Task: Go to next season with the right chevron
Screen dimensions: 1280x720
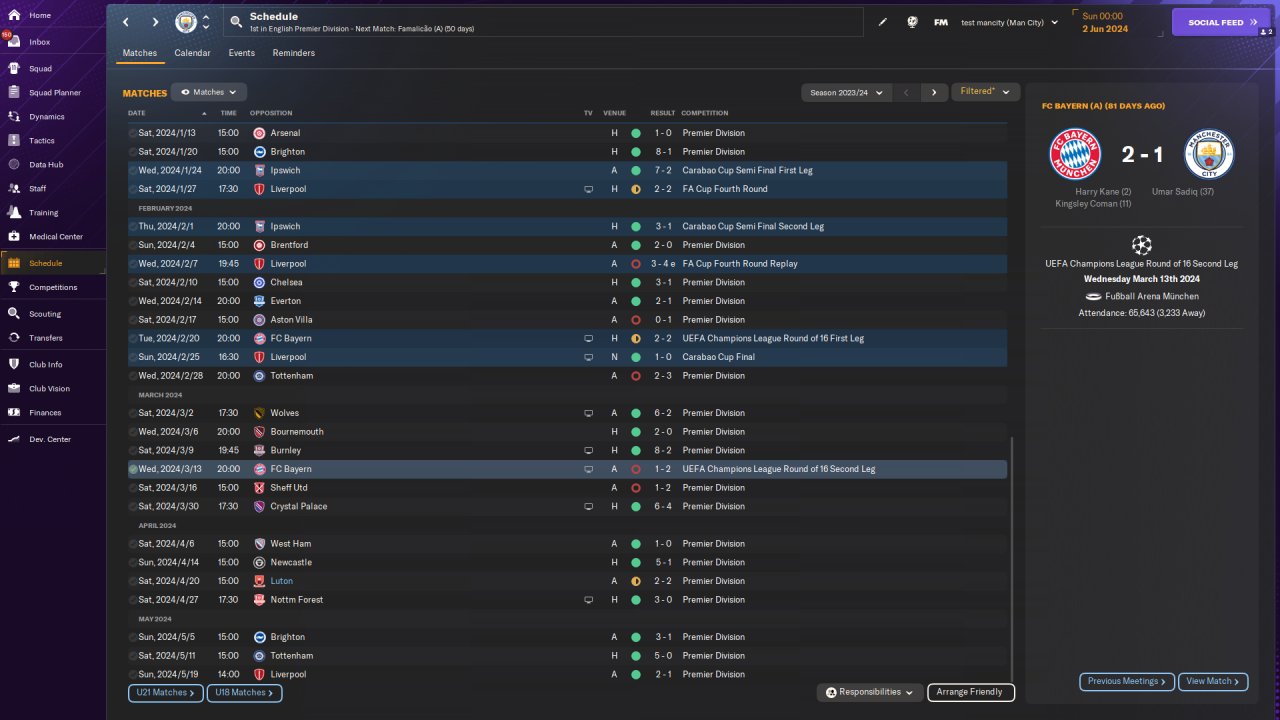Action: (934, 92)
